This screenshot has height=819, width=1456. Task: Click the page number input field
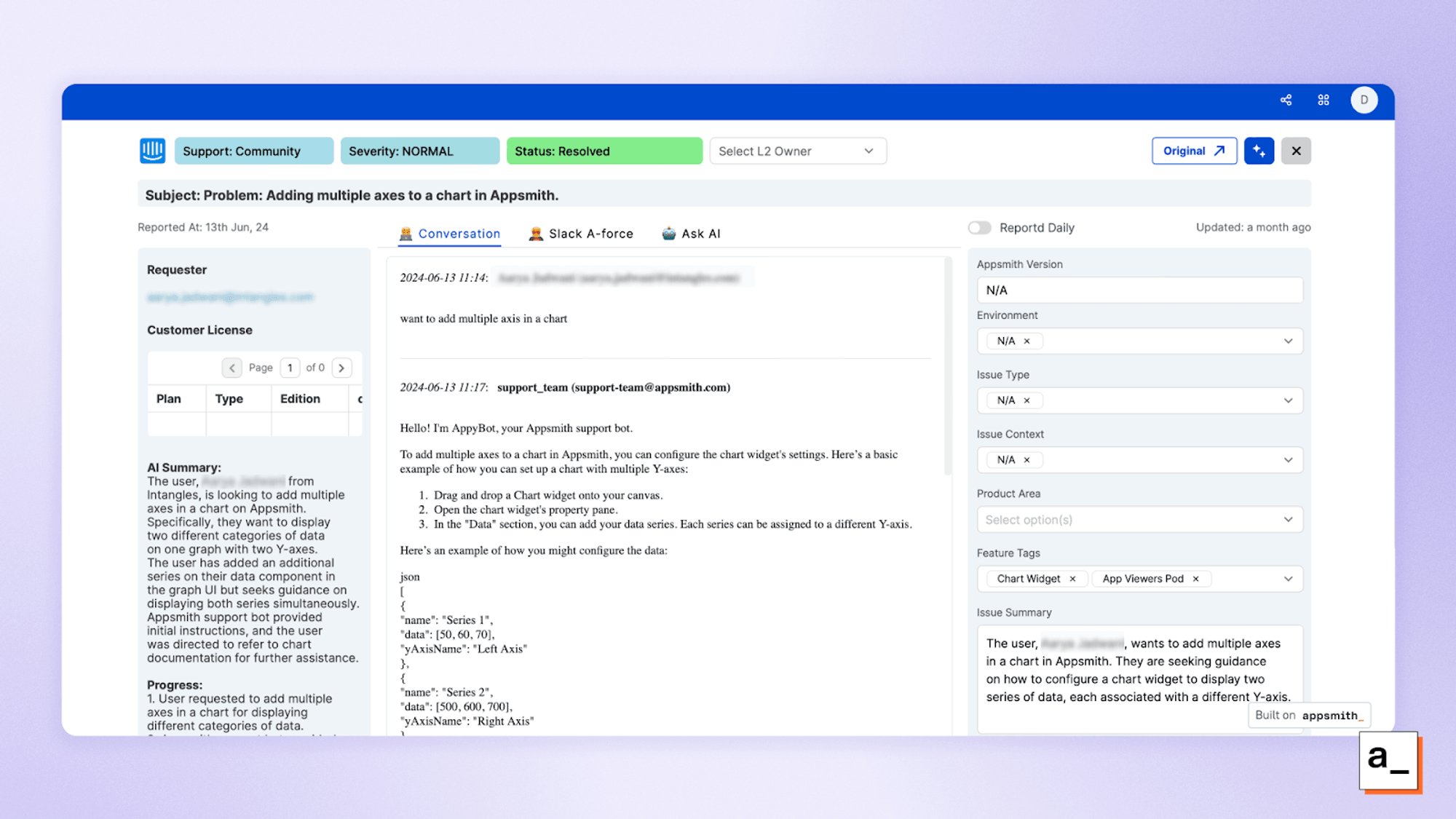point(290,368)
